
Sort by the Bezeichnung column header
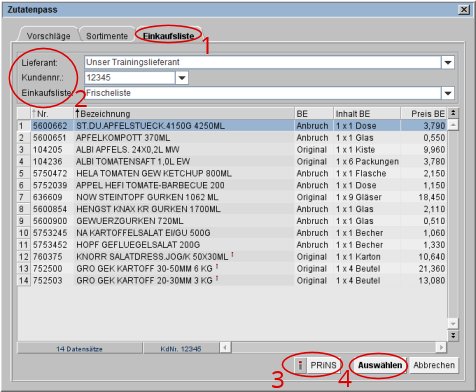pos(184,114)
